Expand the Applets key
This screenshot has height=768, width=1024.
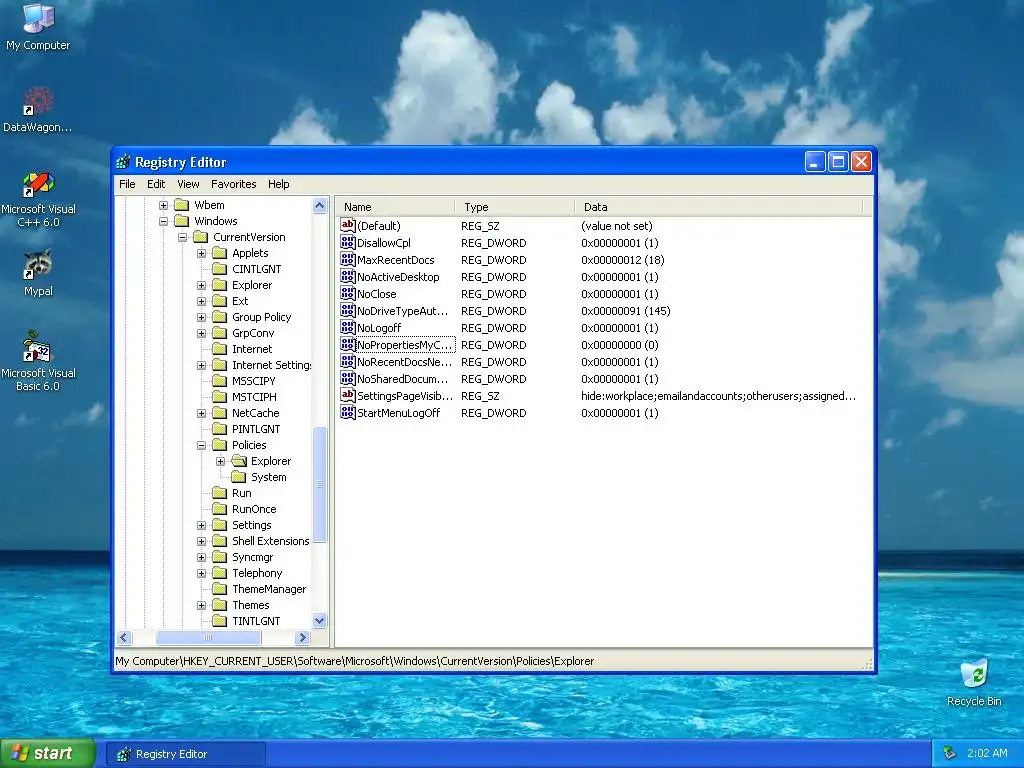(201, 253)
